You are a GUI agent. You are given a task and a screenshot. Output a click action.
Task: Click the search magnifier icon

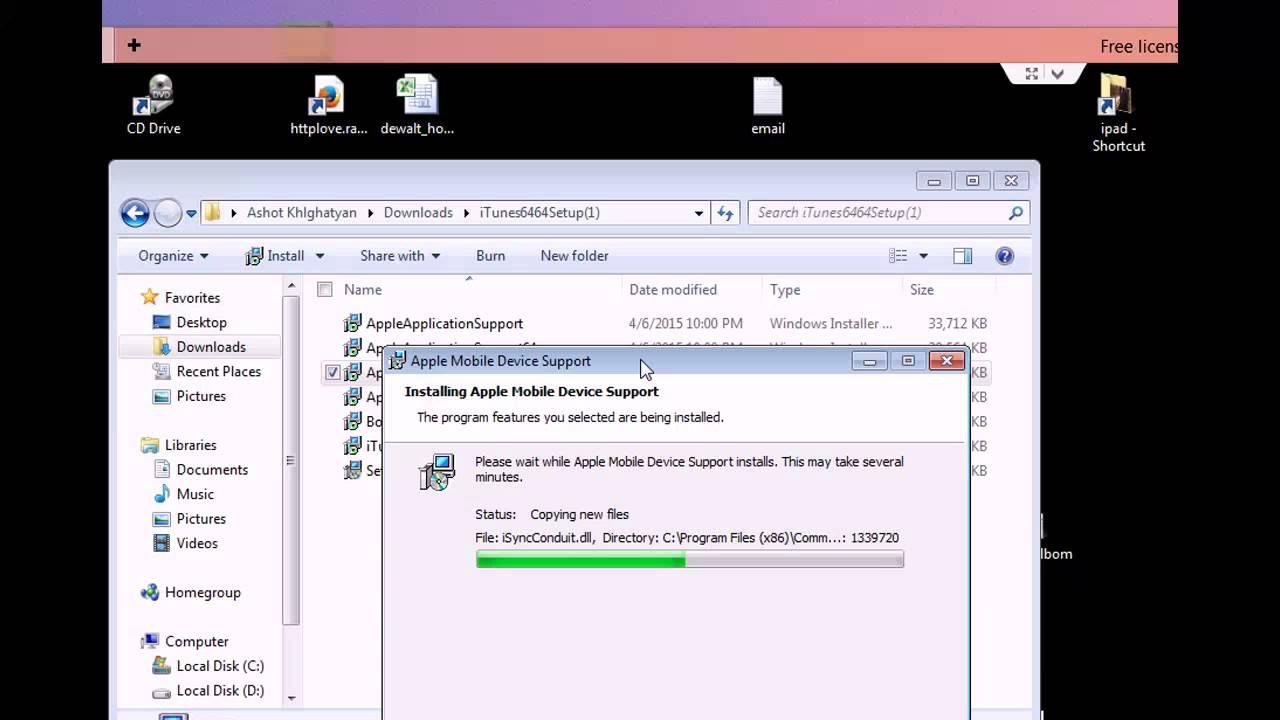pos(1016,212)
